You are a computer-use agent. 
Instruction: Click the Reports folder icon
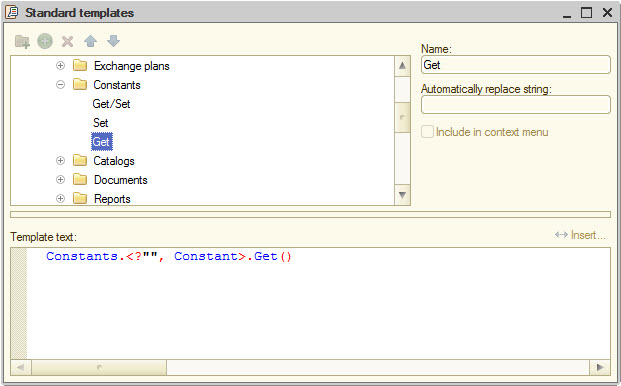coord(80,198)
